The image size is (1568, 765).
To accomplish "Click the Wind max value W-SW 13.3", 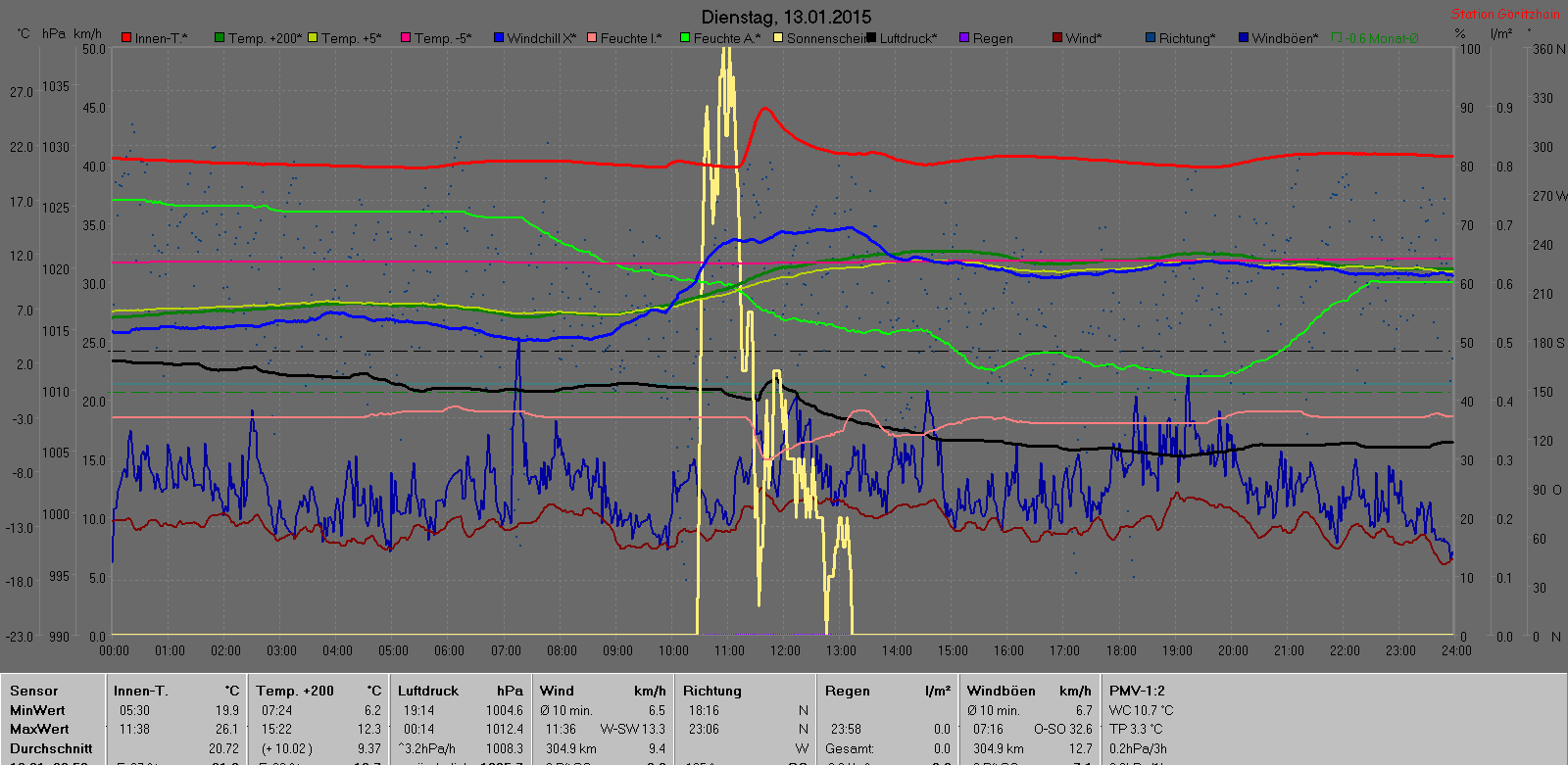I will coord(633,729).
